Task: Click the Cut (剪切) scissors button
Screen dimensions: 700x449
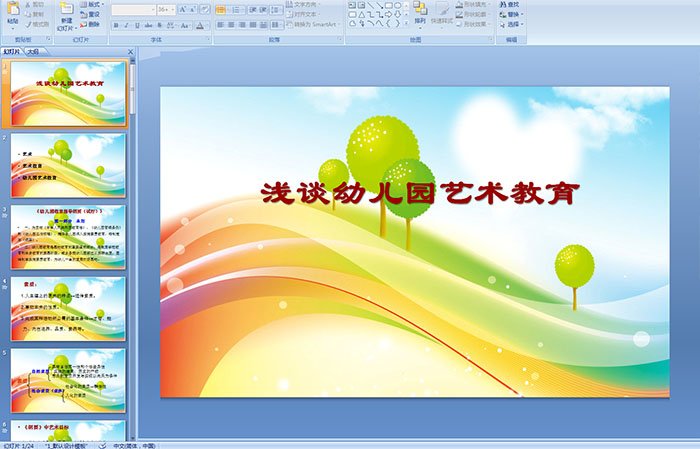Action: point(34,5)
